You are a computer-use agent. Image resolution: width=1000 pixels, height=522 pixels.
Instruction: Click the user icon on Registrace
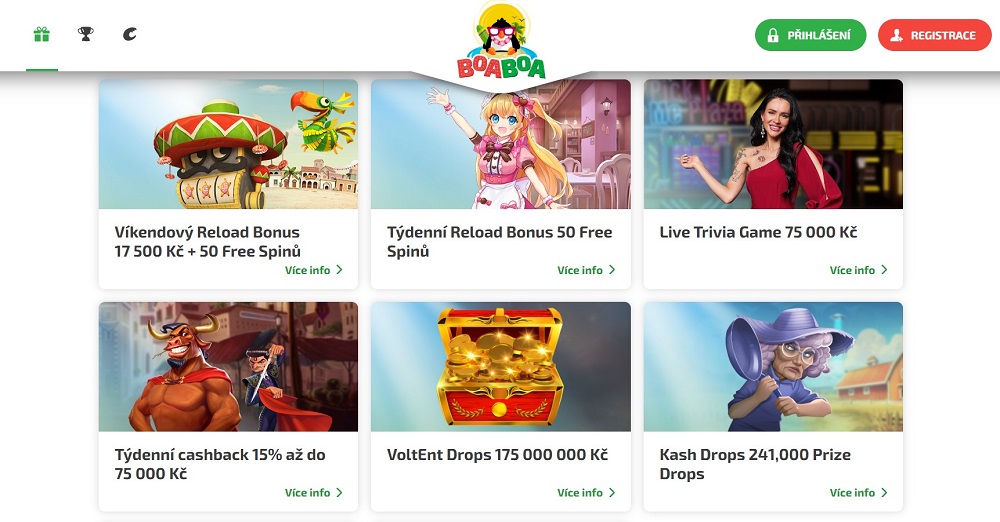(897, 36)
